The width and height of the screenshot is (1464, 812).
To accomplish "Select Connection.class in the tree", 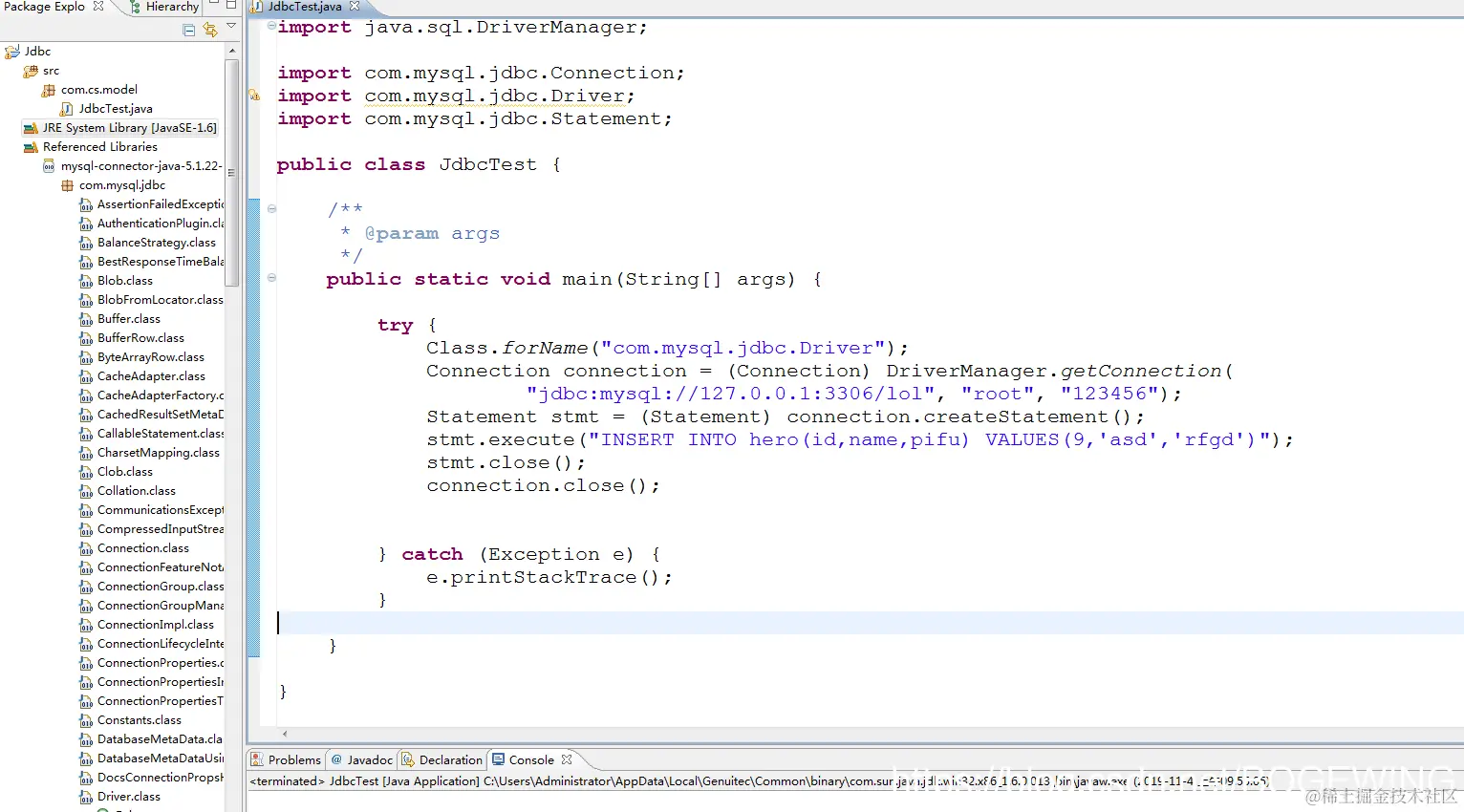I will (x=143, y=548).
